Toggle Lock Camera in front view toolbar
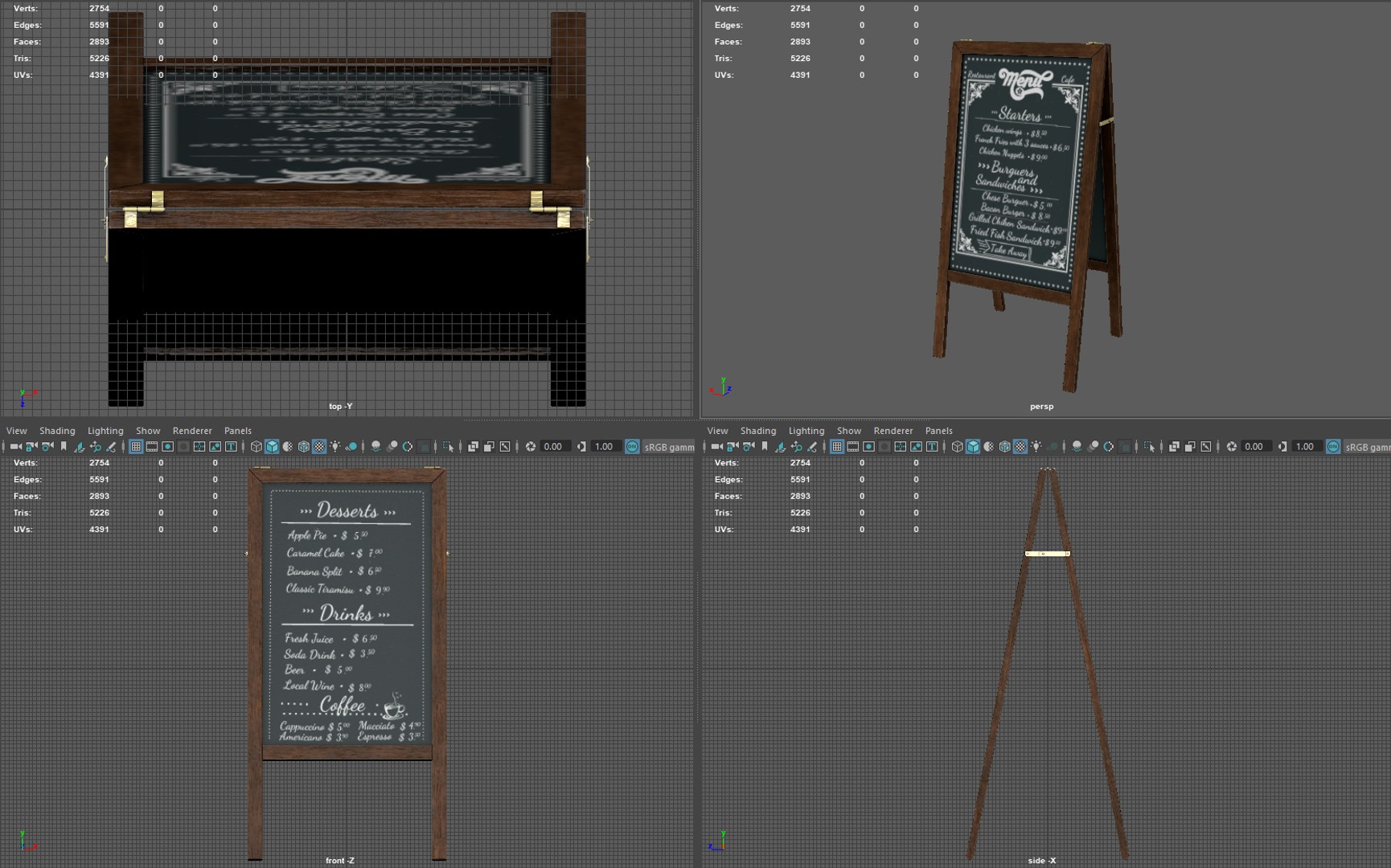The width and height of the screenshot is (1391, 868). [x=31, y=447]
